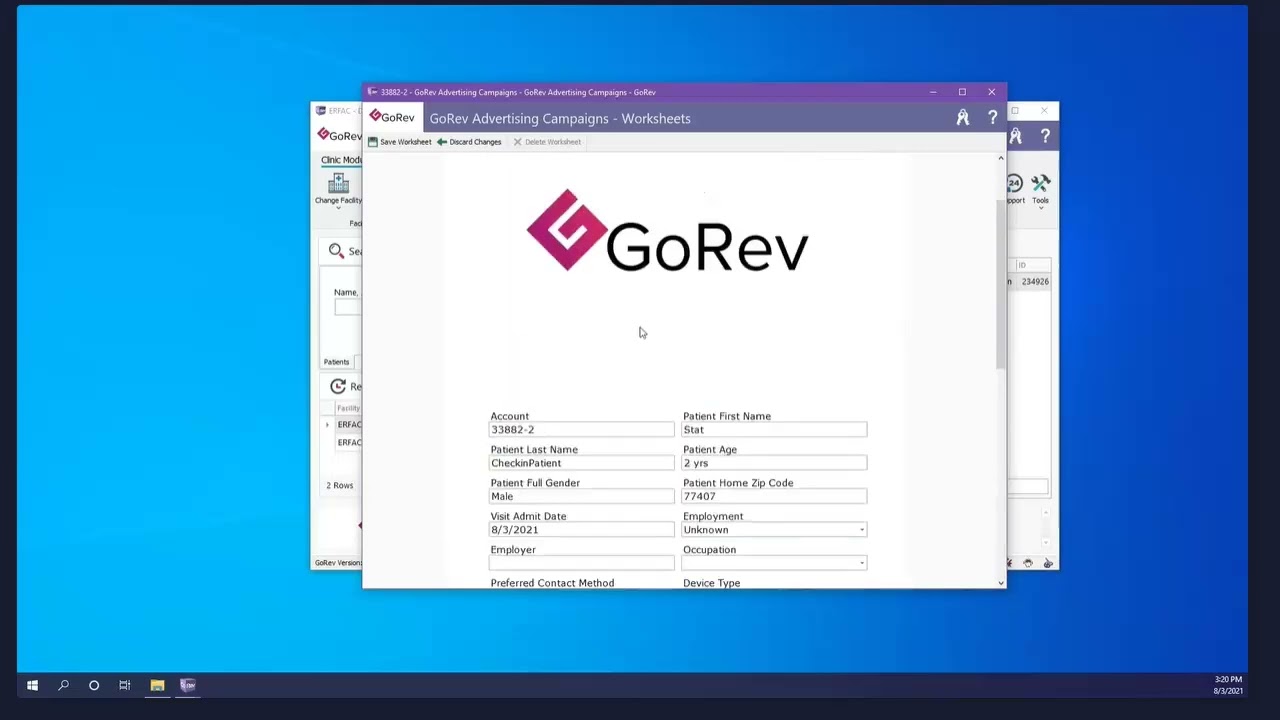
Task: Click the recent clock icon in background window
Action: click(x=338, y=386)
